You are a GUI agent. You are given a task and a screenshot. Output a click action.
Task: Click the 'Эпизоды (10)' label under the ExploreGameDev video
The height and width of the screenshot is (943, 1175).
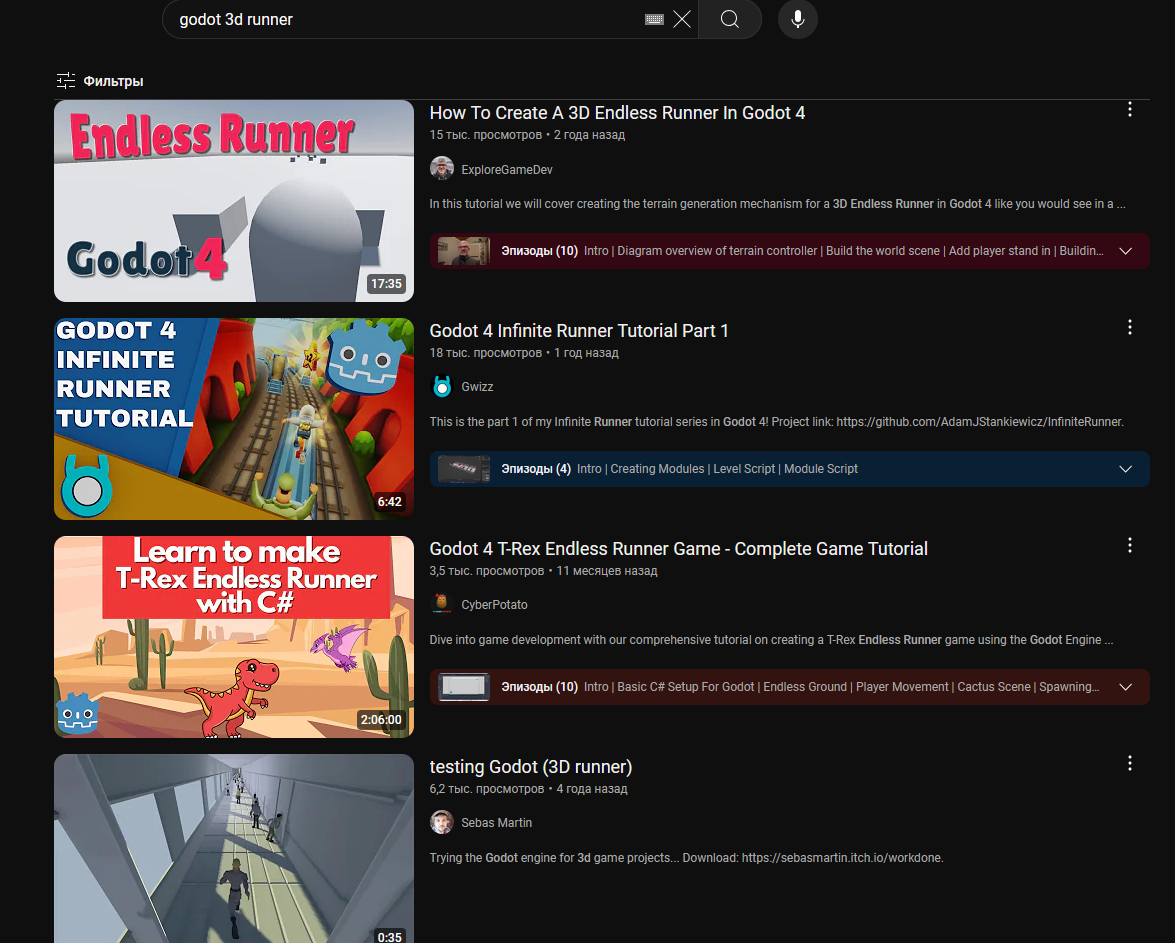540,251
